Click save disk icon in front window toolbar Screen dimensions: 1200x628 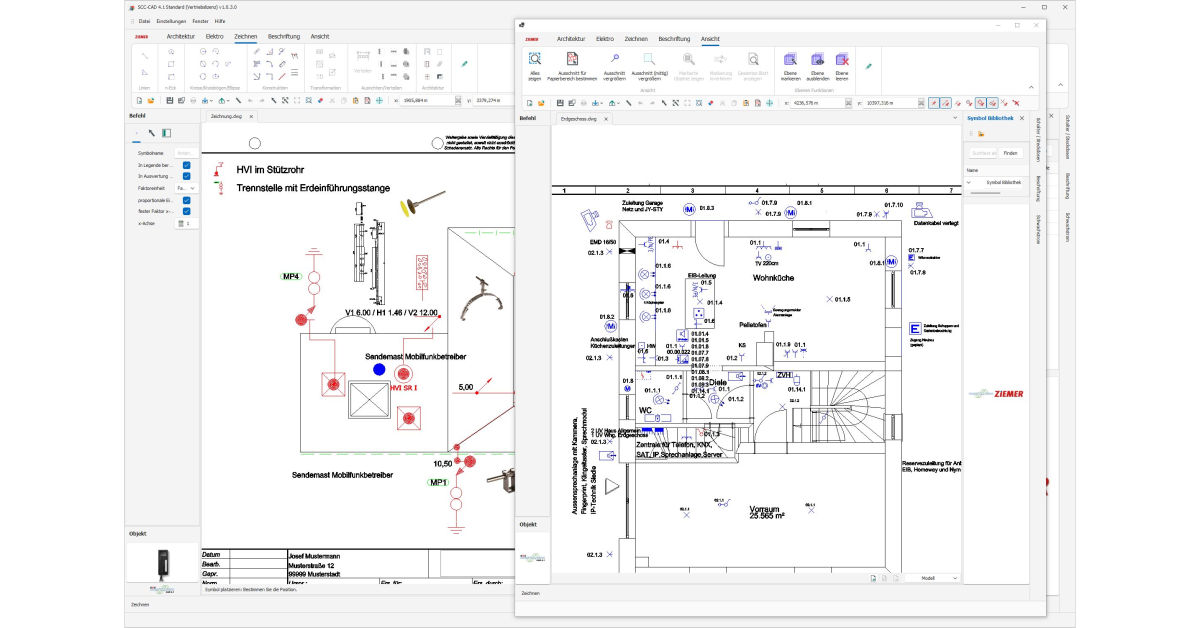click(560, 103)
